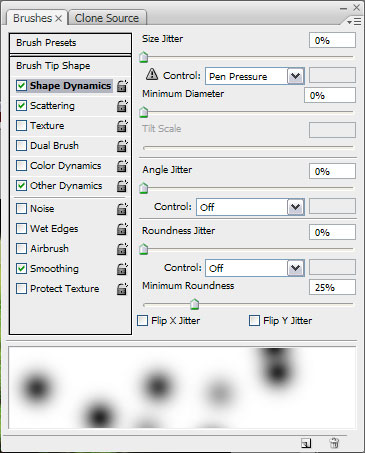The image size is (365, 453).
Task: Lock the Color Dynamics settings
Action: click(122, 166)
